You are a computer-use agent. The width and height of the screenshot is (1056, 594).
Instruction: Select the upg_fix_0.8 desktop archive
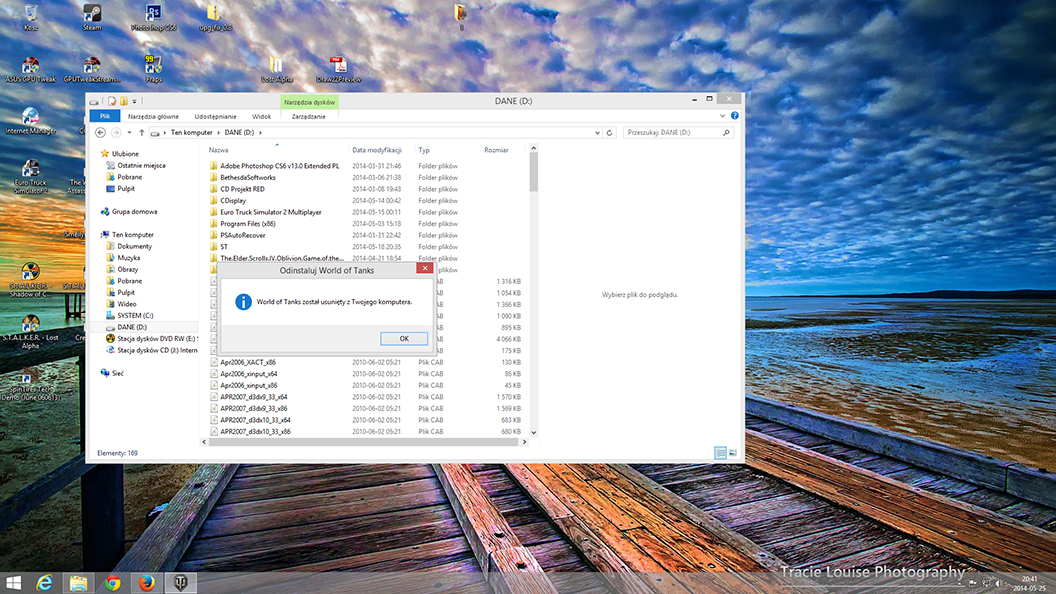[215, 18]
